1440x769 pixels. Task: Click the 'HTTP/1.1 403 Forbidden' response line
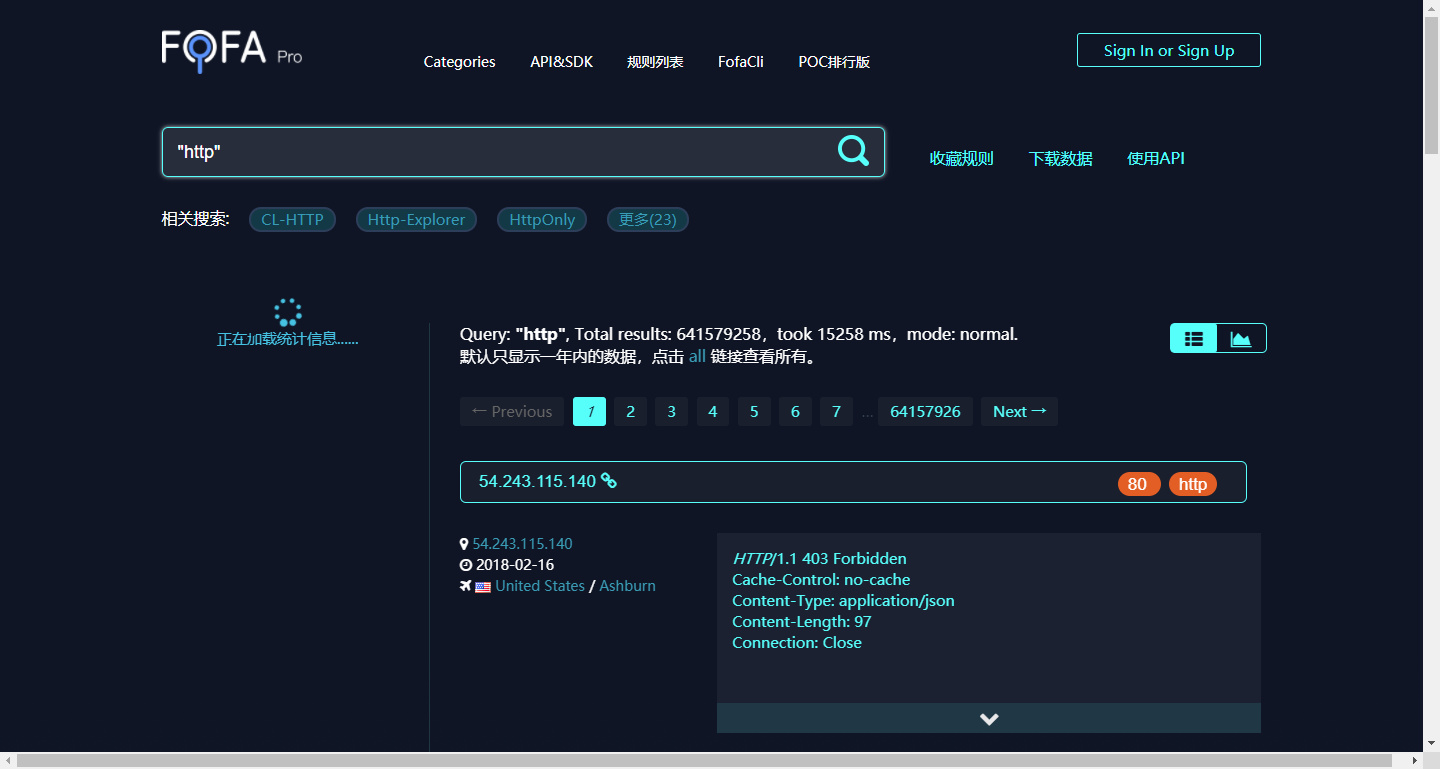pos(819,558)
